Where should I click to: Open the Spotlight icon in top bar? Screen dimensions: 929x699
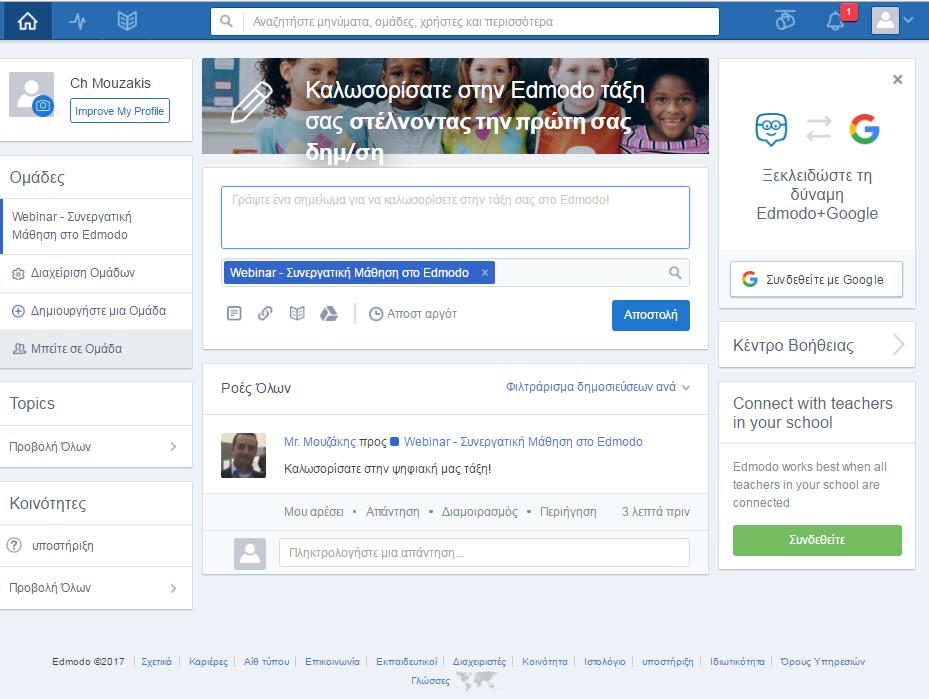785,21
